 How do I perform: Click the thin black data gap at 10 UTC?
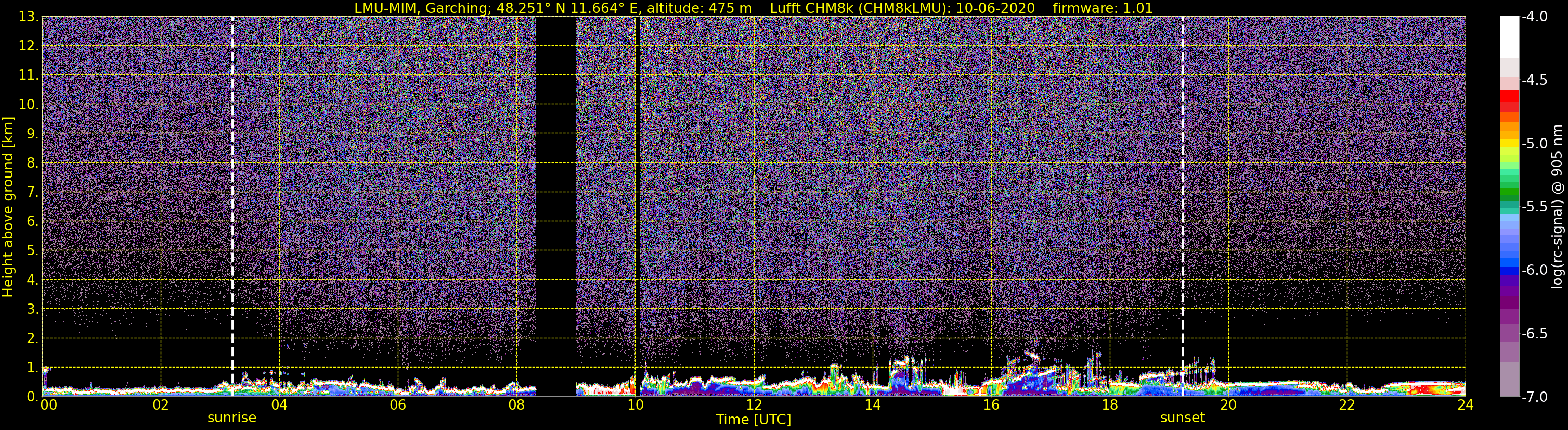(637, 207)
